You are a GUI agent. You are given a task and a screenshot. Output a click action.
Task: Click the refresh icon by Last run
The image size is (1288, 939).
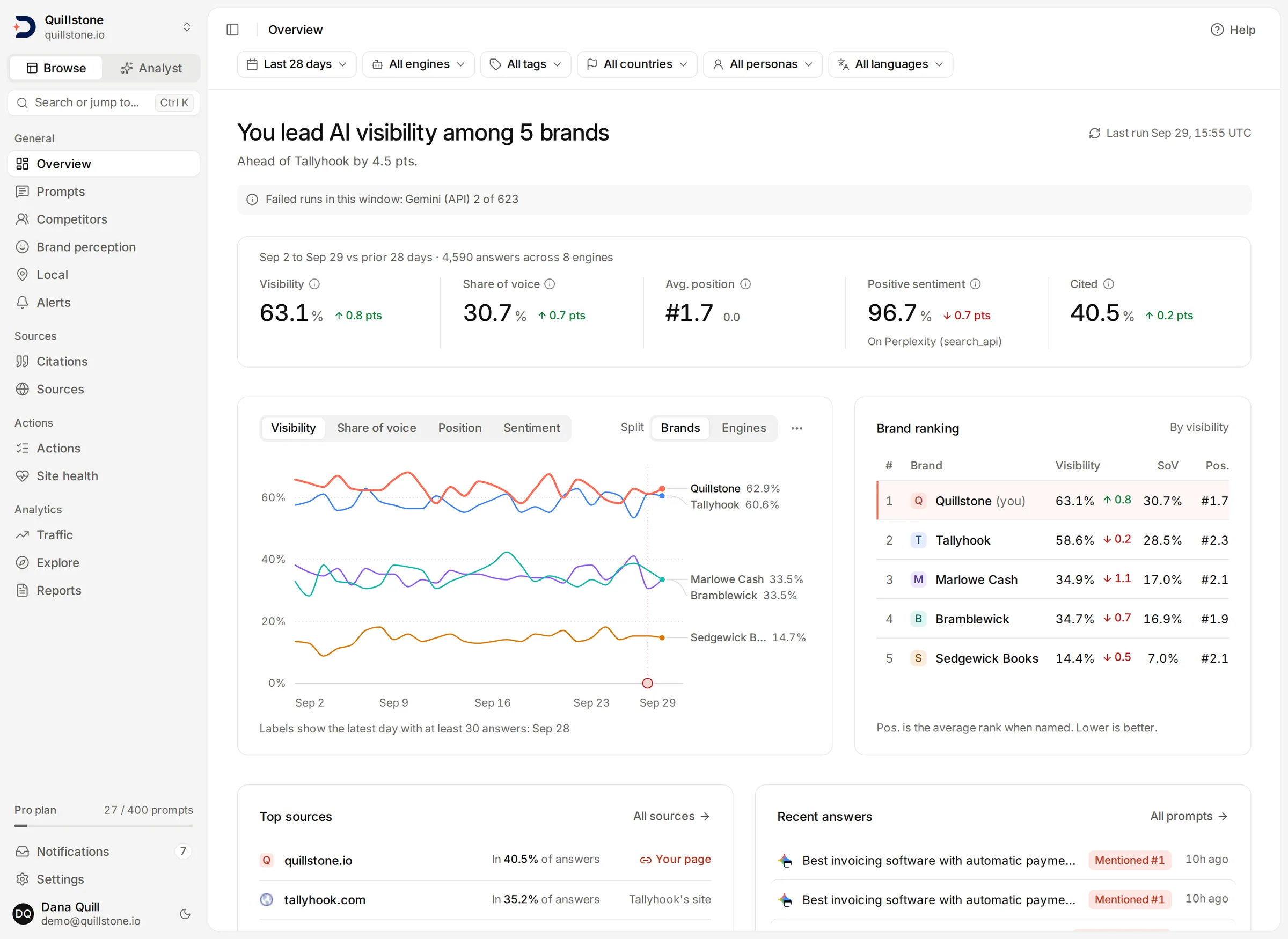1094,133
